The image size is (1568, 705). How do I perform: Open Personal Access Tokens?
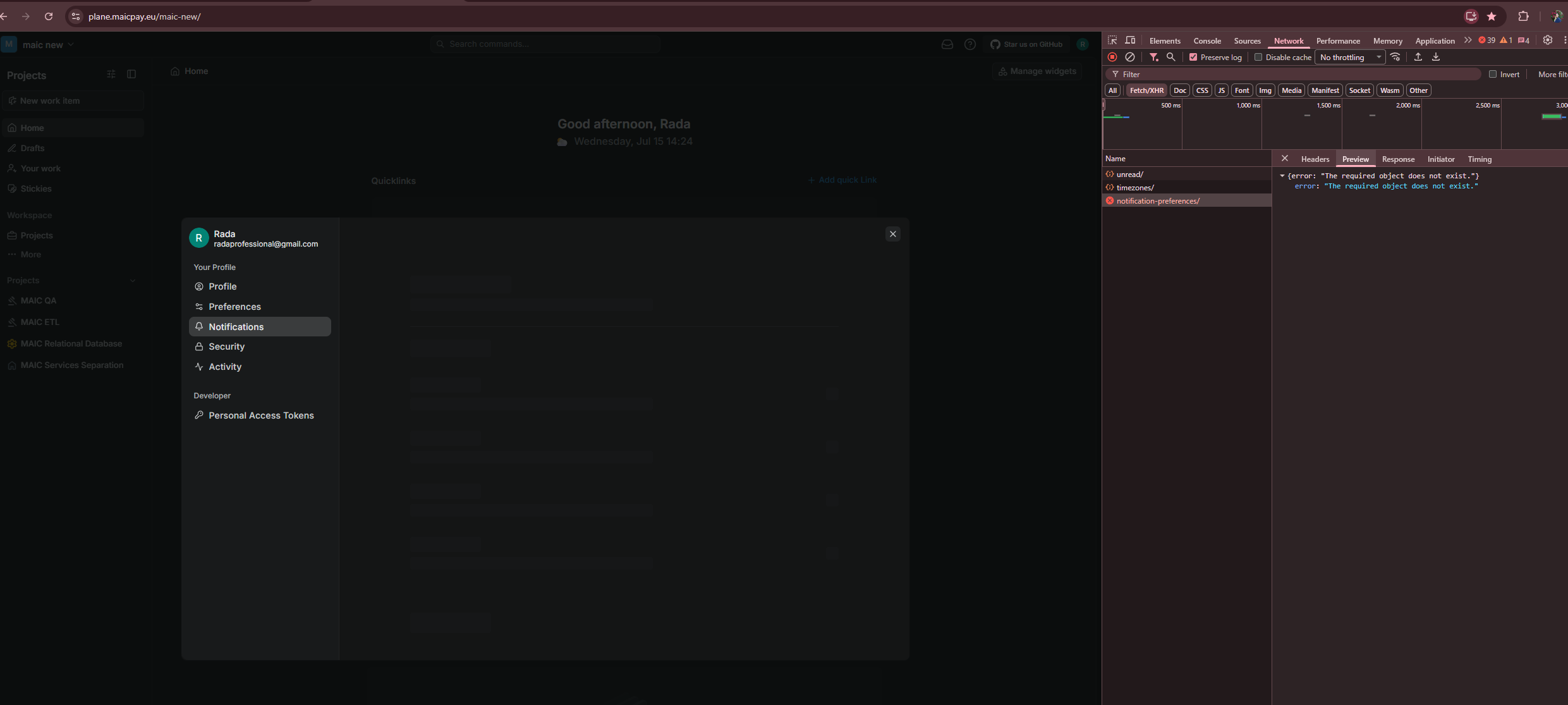tap(260, 415)
